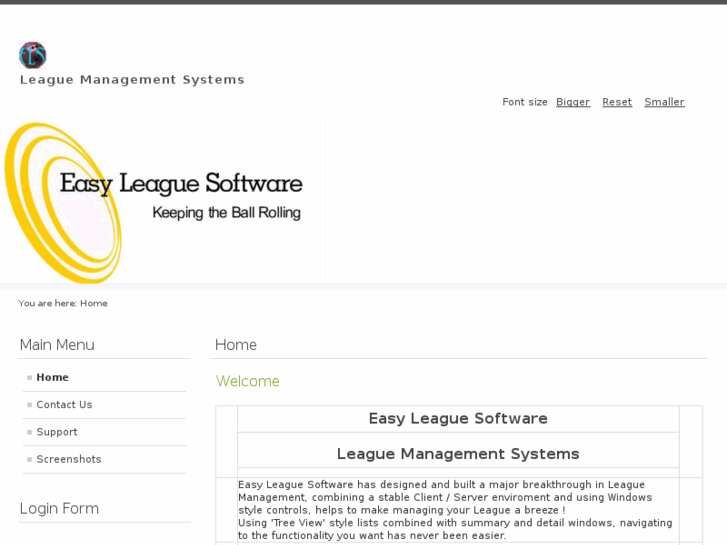727x545 pixels.
Task: Click the paragraph beginning 'Easy League Software has designed'
Action: [x=455, y=510]
